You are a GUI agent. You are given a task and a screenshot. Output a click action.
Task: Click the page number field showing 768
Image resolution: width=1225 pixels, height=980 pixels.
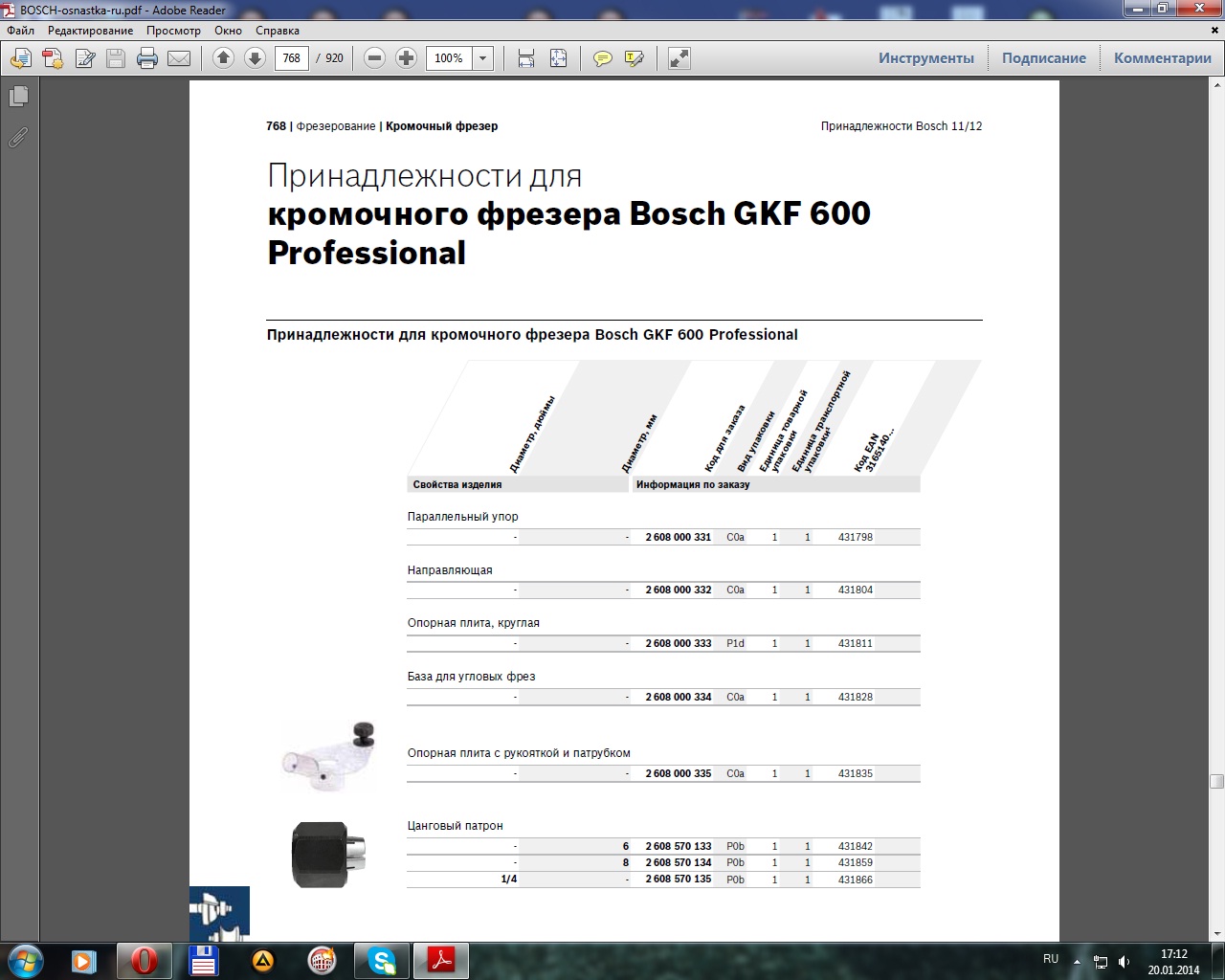point(292,58)
